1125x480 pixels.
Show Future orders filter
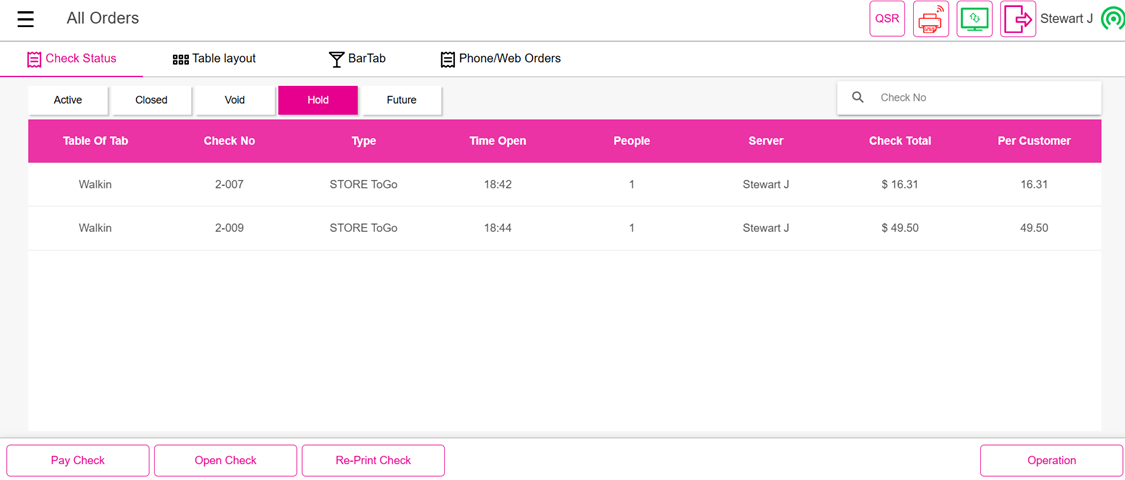pos(401,100)
